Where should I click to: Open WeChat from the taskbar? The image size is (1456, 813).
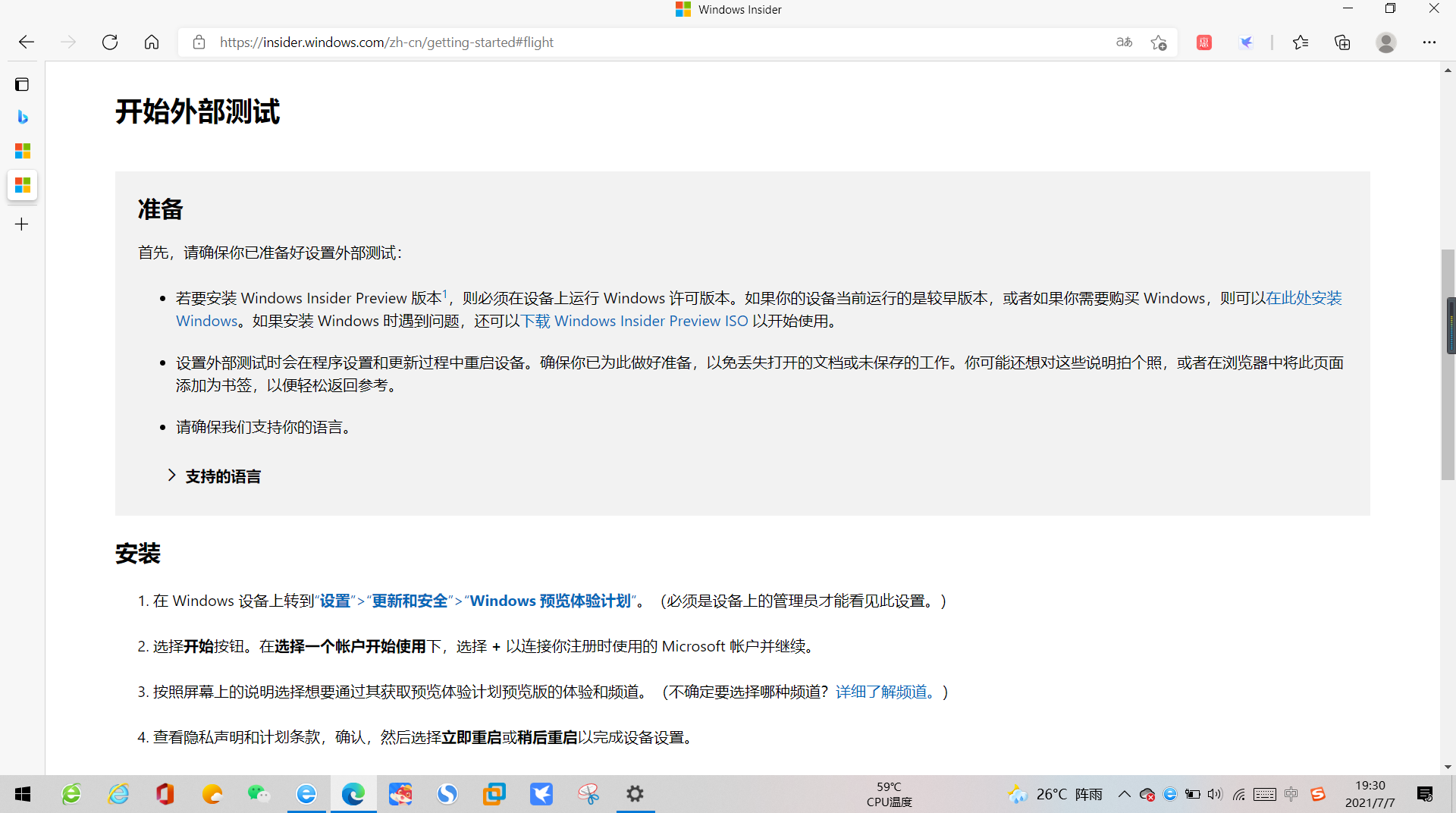(x=259, y=794)
